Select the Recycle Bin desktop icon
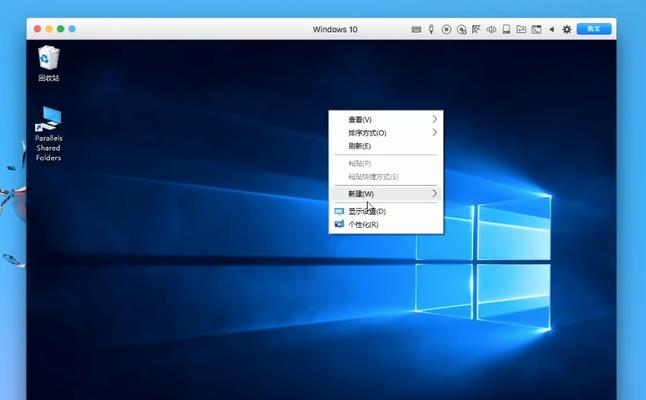Screen dimensions: 646x400 (x=49, y=63)
